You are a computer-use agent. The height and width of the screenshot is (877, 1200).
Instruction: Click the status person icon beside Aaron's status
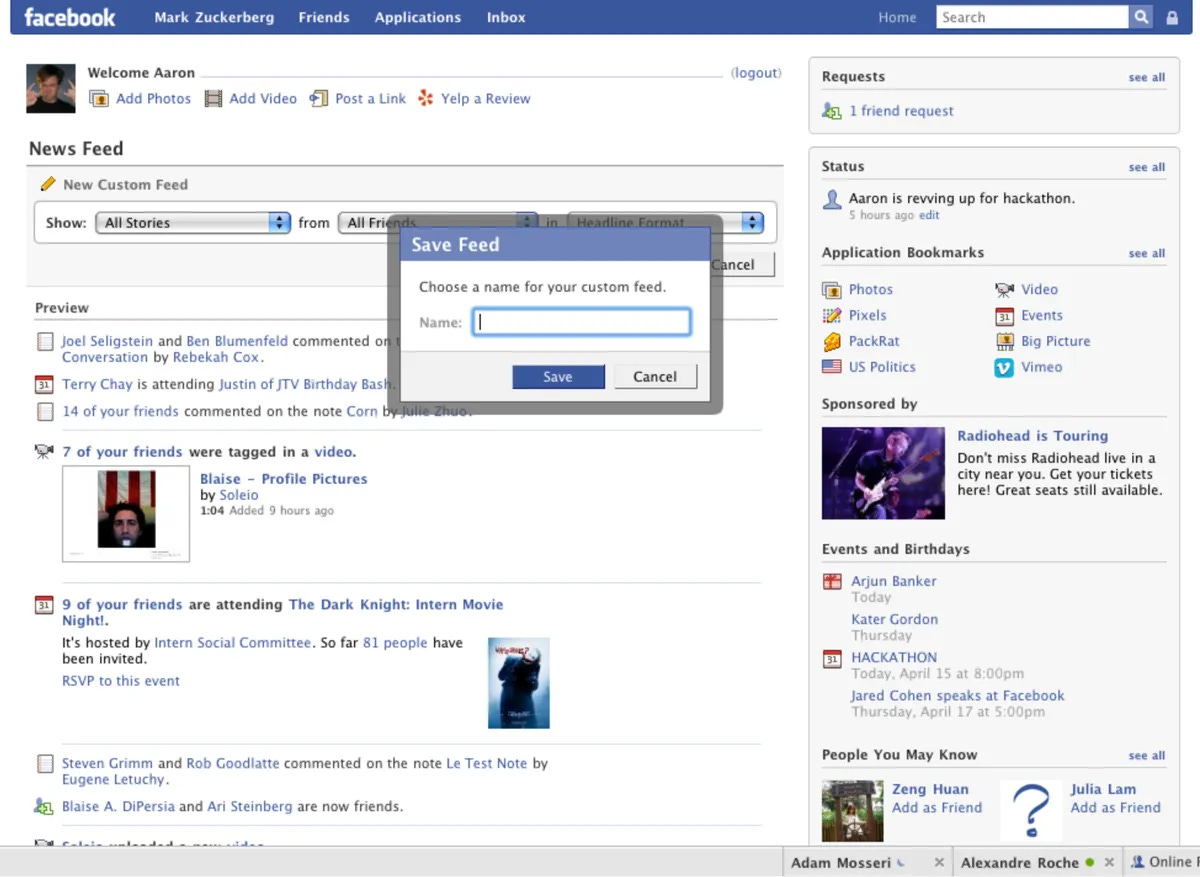(x=831, y=199)
